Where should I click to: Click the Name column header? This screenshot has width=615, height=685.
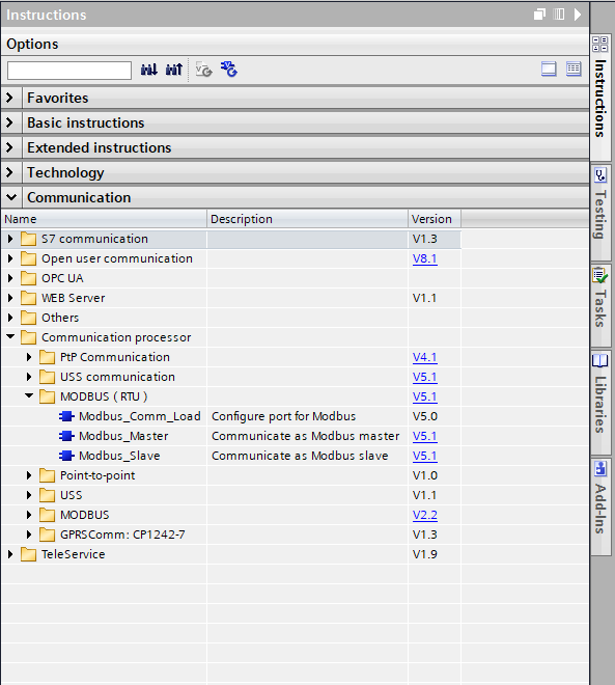(104, 219)
